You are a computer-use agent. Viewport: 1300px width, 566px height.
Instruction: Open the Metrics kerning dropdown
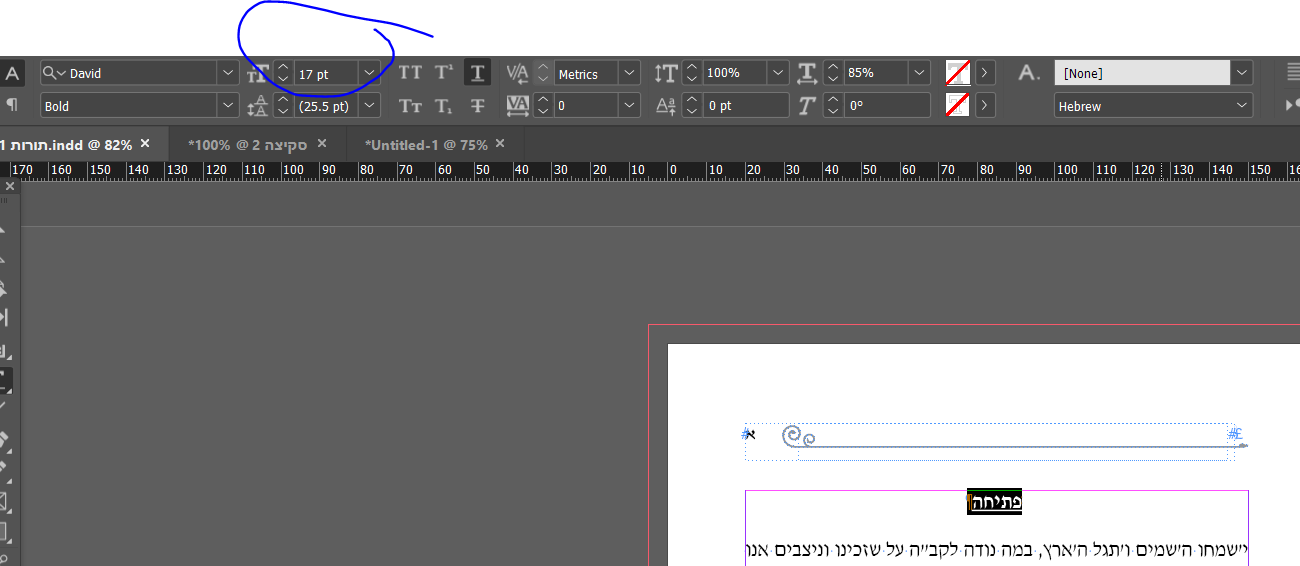tap(629, 73)
